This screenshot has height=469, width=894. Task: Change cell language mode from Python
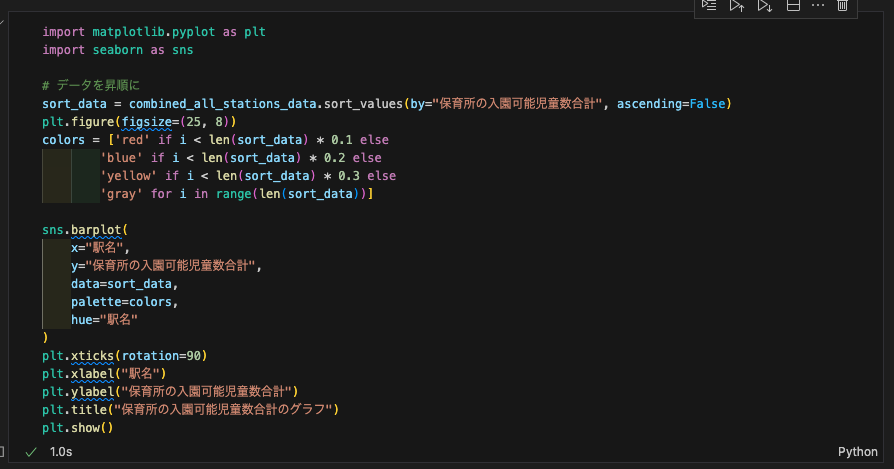click(858, 452)
